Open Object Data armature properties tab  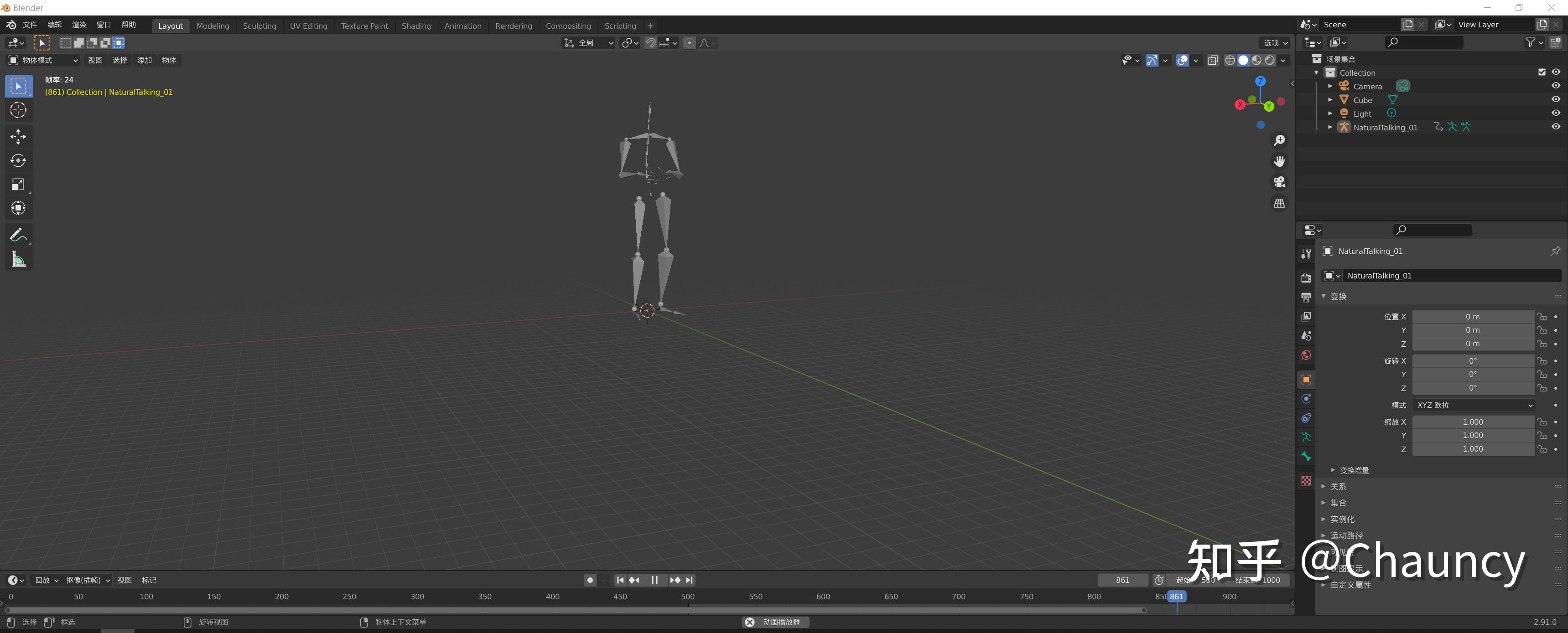(x=1306, y=437)
